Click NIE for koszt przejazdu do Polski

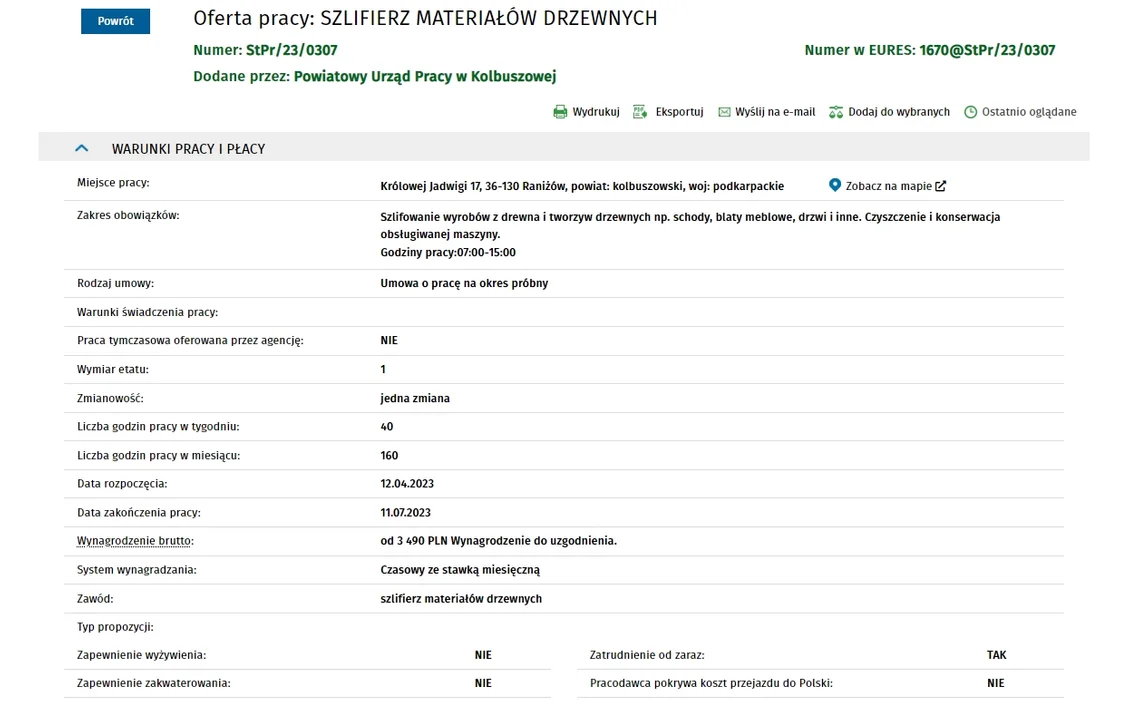[996, 684]
